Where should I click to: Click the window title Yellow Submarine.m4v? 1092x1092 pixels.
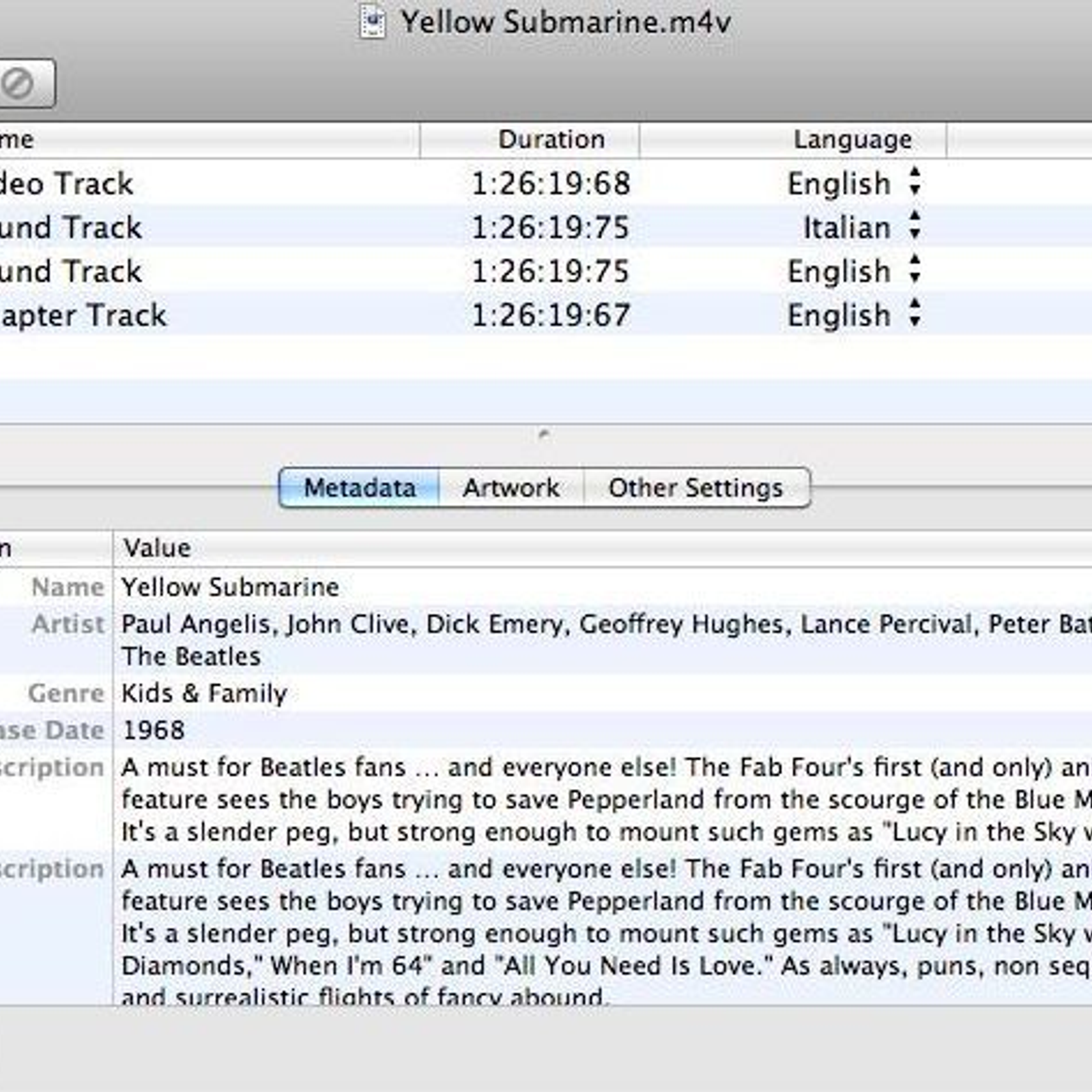[565, 23]
